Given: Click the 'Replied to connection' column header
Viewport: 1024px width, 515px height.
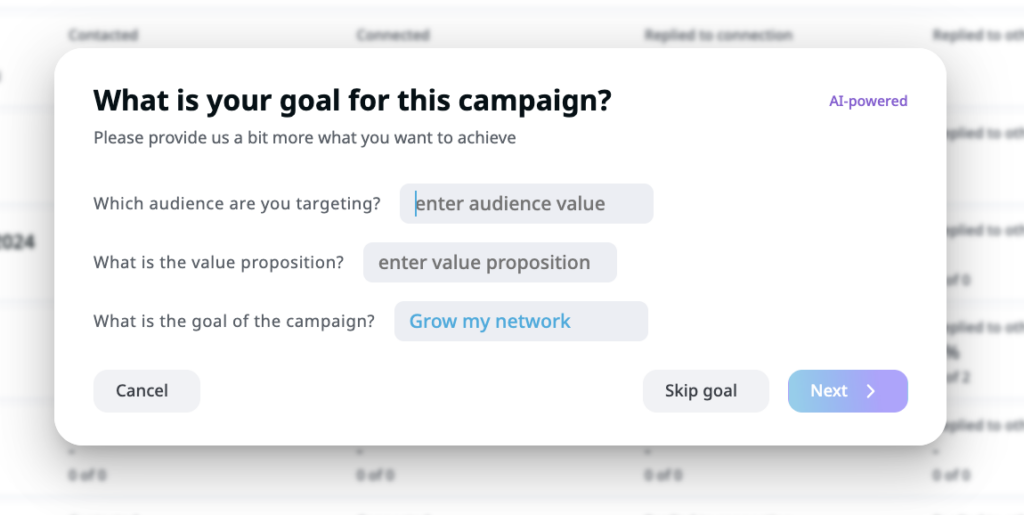Looking at the screenshot, I should tap(717, 35).
